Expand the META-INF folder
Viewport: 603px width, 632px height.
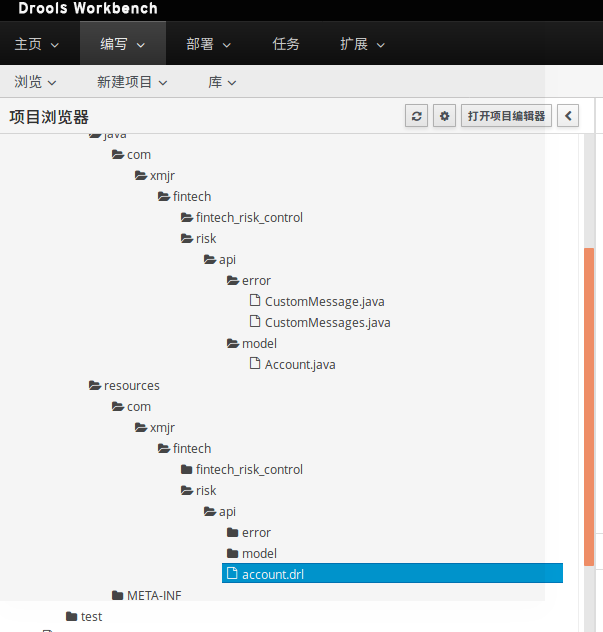[x=147, y=595]
